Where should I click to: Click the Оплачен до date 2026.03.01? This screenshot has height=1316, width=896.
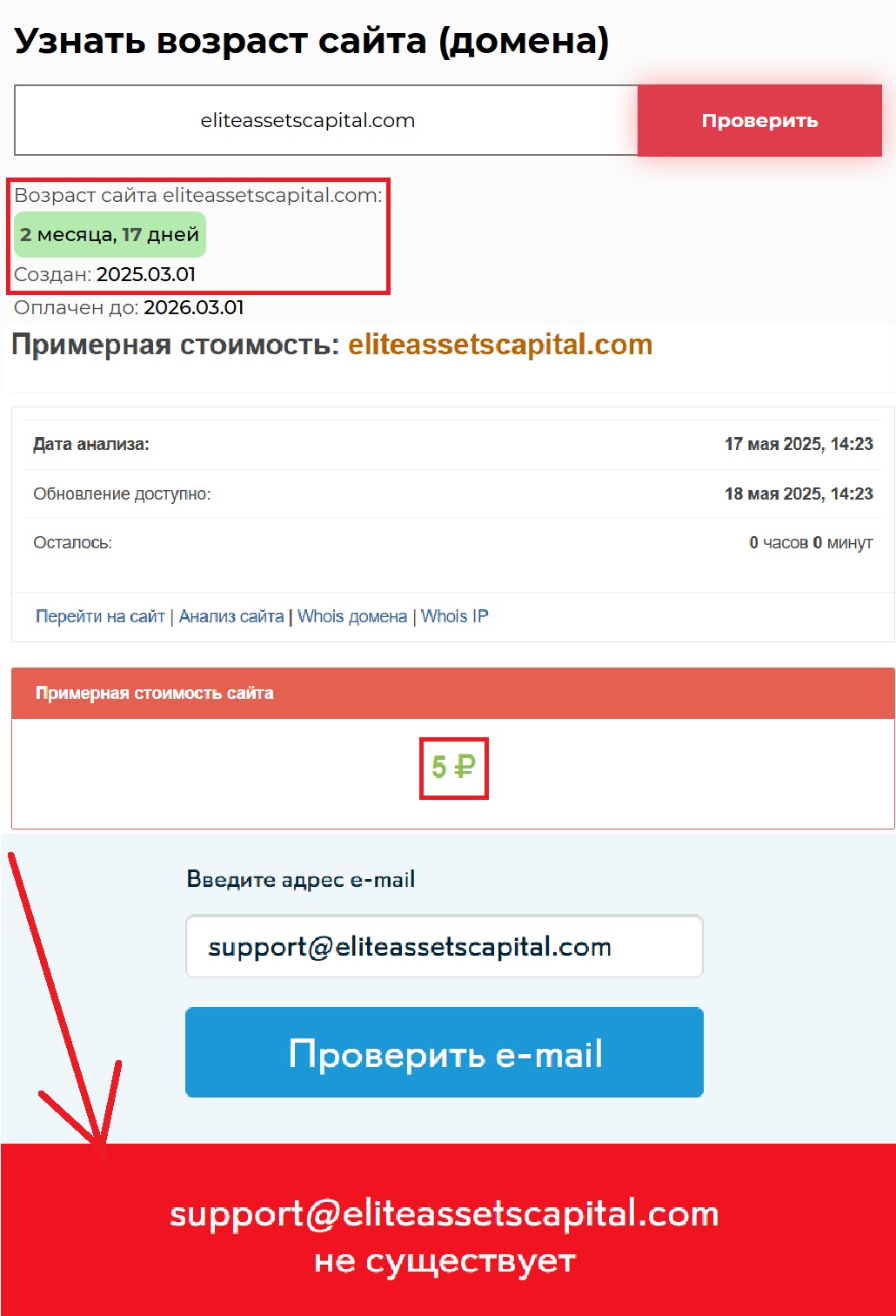coord(194,308)
